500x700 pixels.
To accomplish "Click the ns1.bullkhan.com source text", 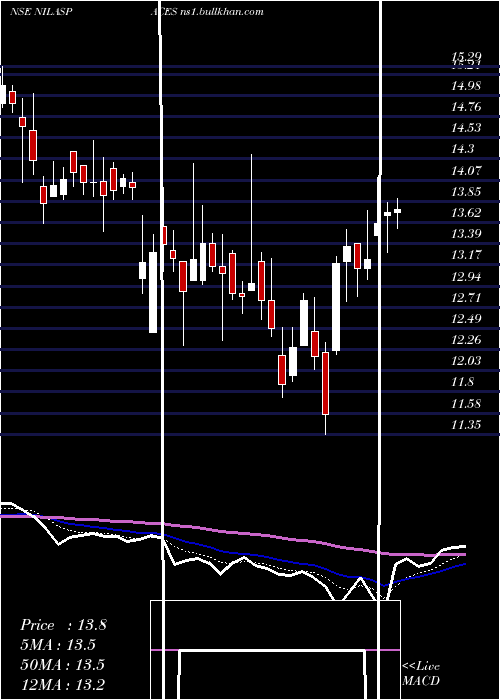I will (221, 12).
